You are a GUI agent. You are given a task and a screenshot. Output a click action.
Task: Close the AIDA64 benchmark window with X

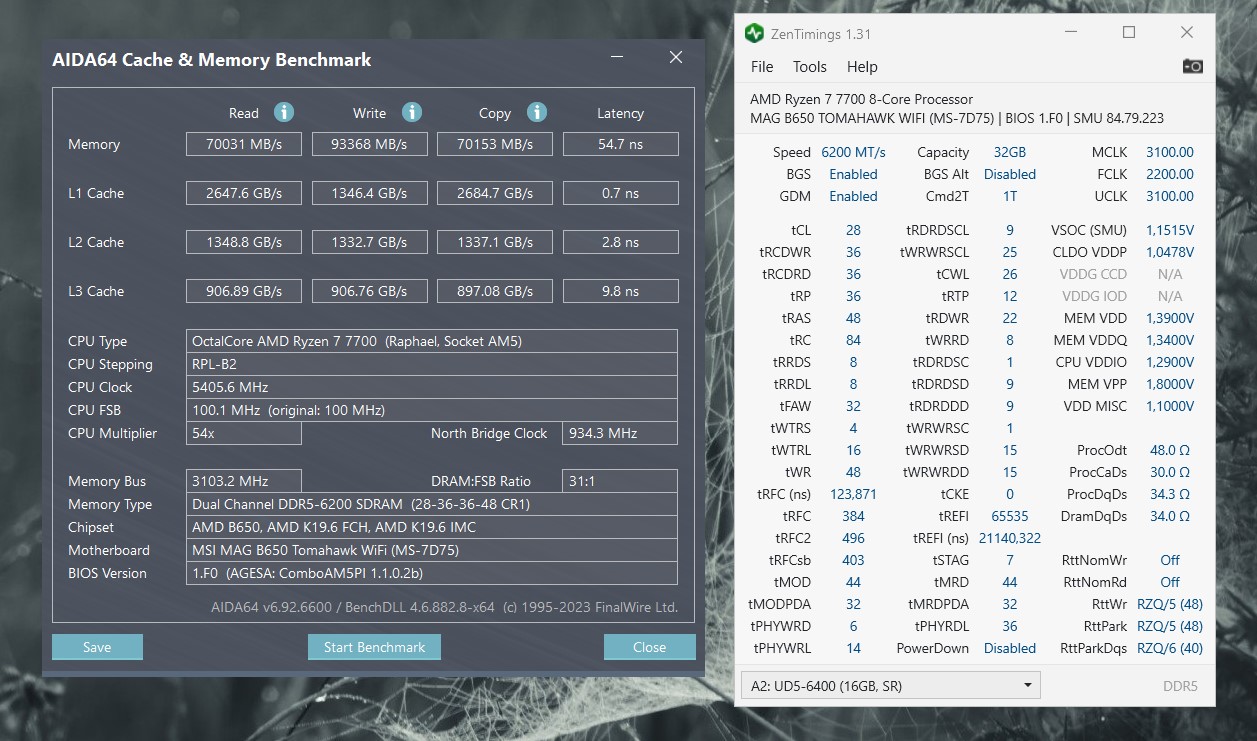pyautogui.click(x=676, y=58)
